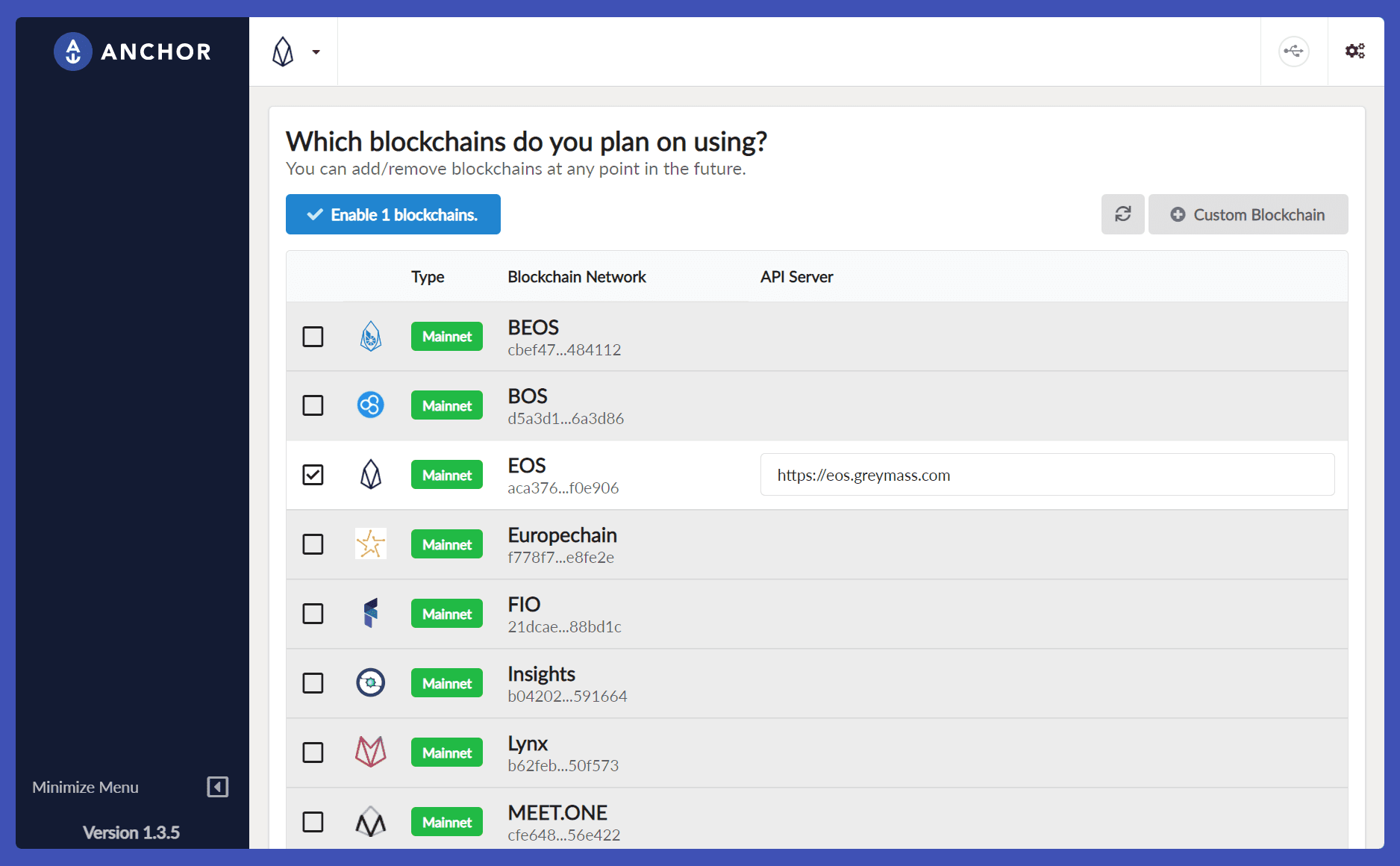Click the Insights network logo icon

pyautogui.click(x=370, y=683)
